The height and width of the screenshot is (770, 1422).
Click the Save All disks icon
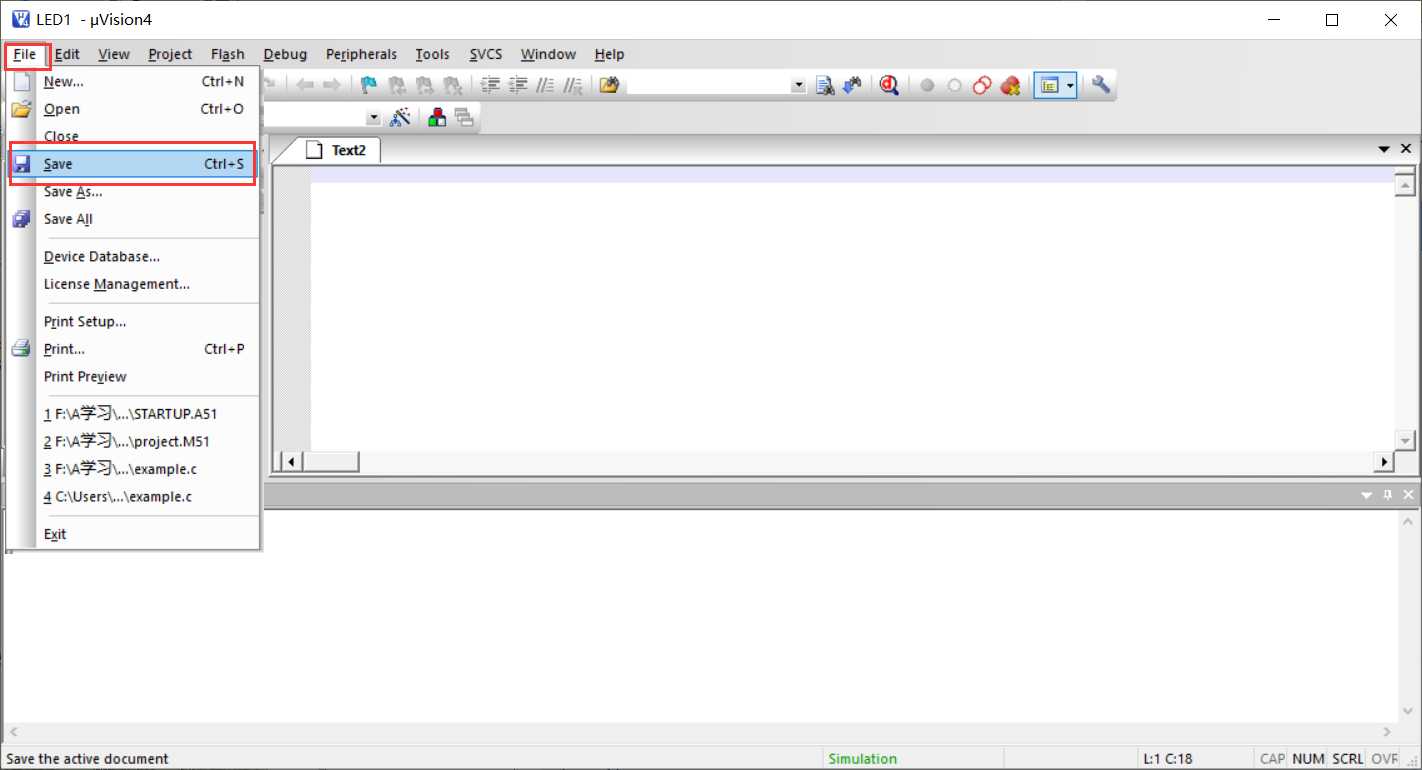(22, 219)
